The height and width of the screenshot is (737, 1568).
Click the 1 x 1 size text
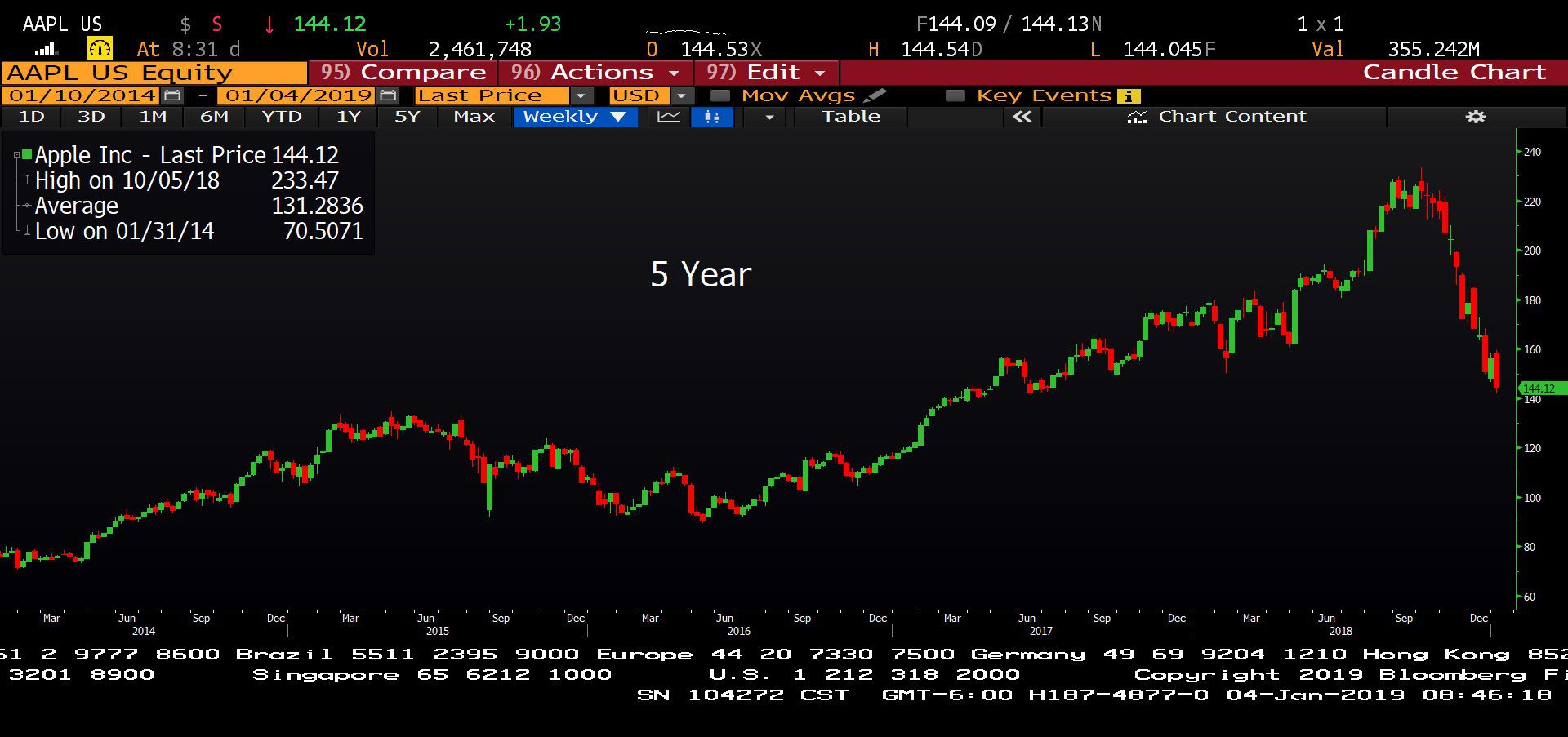point(1320,24)
